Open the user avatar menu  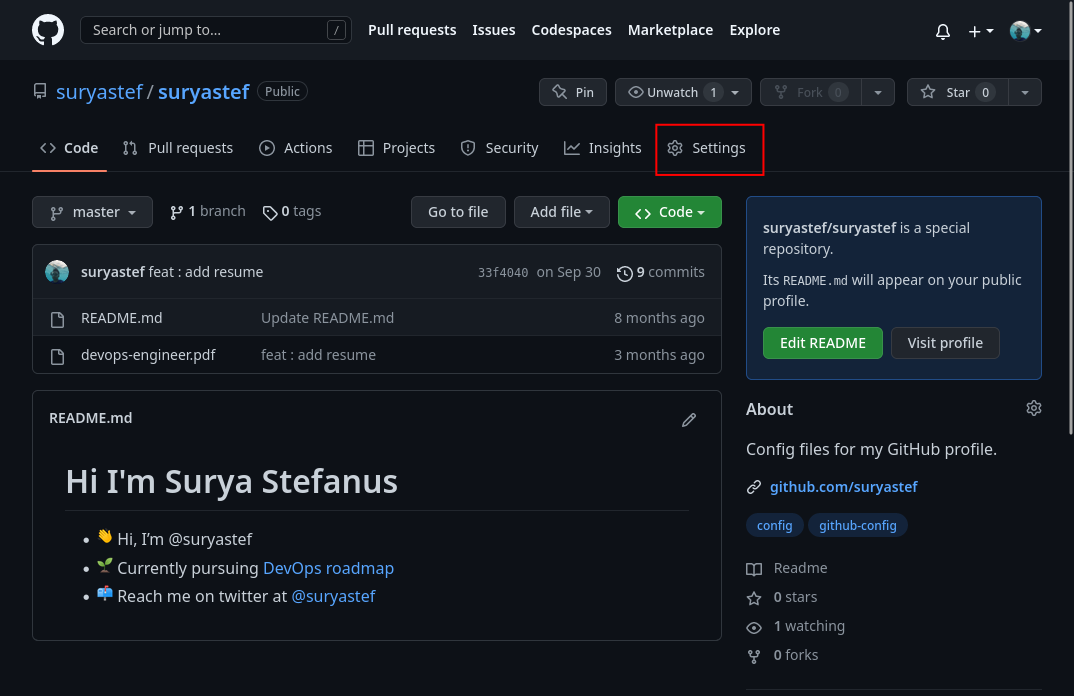[x=1025, y=31]
